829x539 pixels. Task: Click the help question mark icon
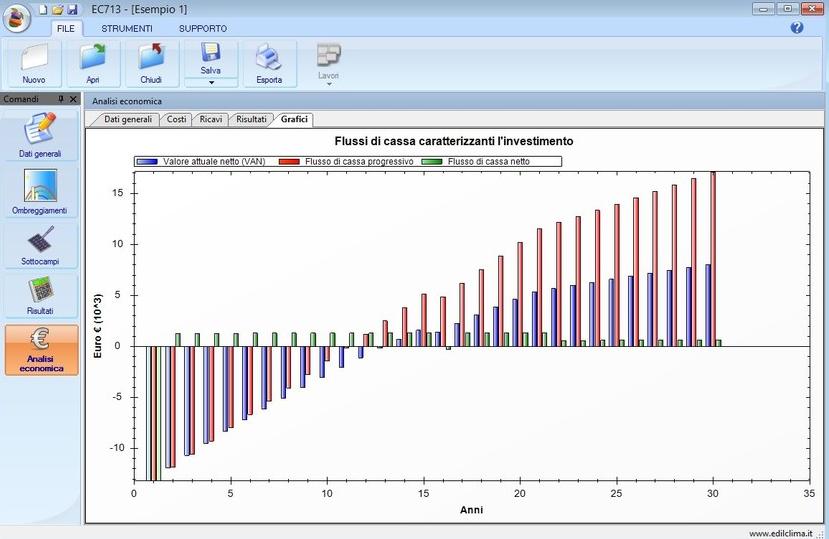click(797, 28)
